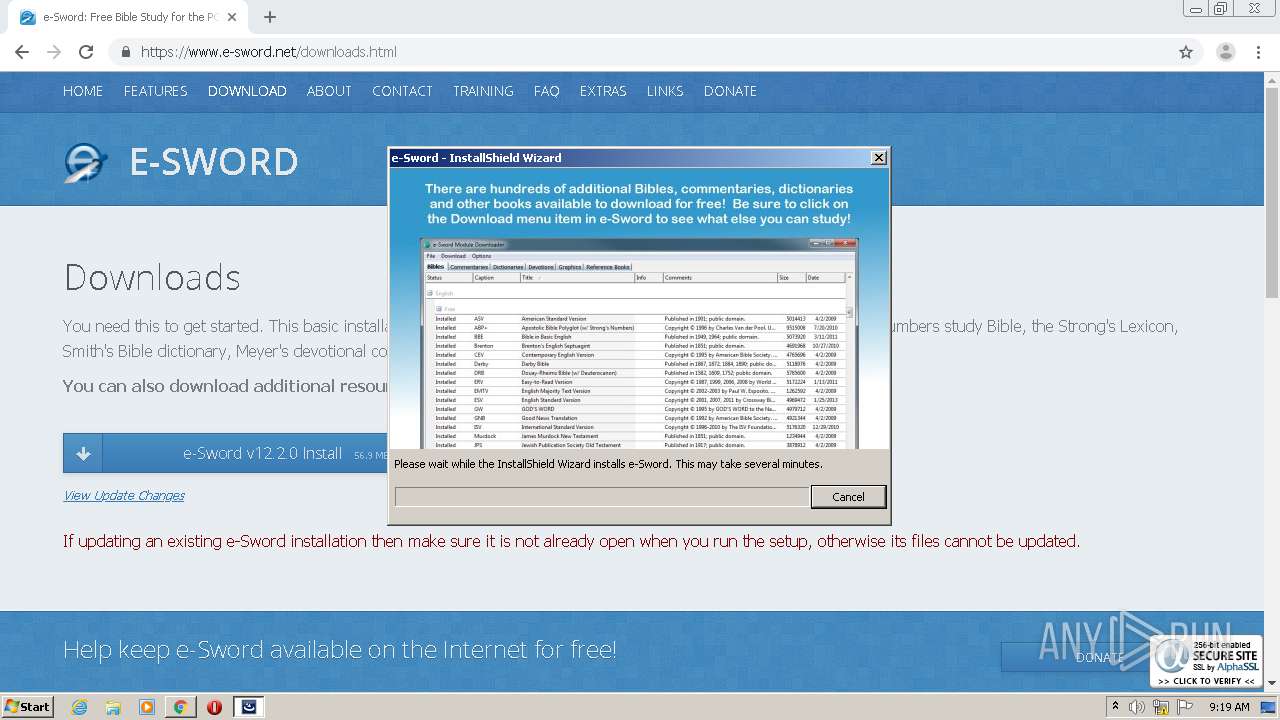Open the ABOUT nav item
Image resolution: width=1280 pixels, height=720 pixels.
[329, 91]
